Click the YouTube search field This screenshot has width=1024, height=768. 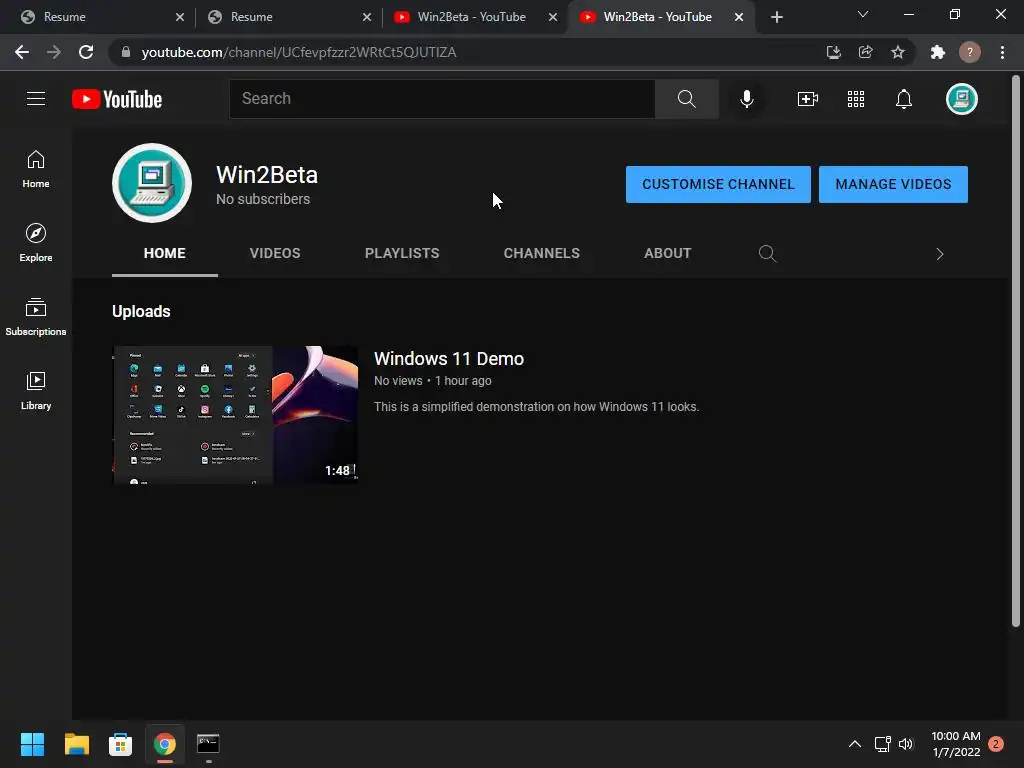pos(442,99)
